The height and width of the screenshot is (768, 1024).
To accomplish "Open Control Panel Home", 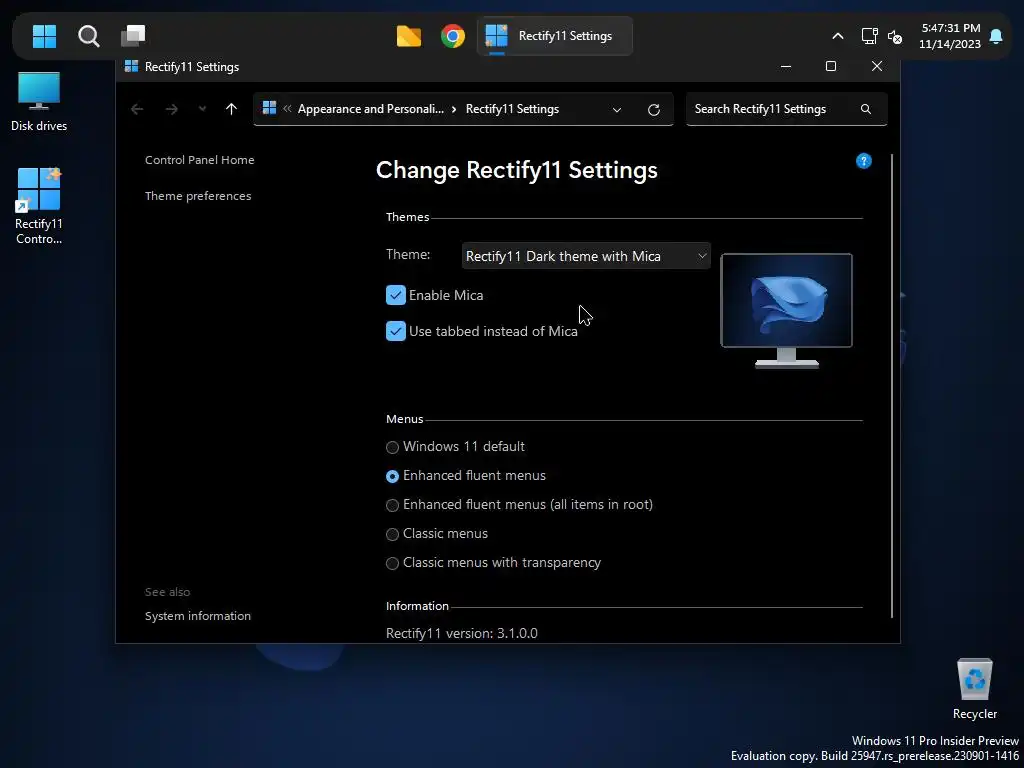I will tap(199, 160).
